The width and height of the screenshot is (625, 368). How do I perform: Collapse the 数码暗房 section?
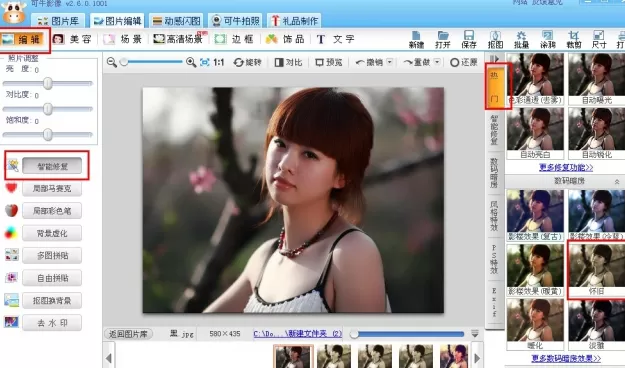[x=617, y=181]
